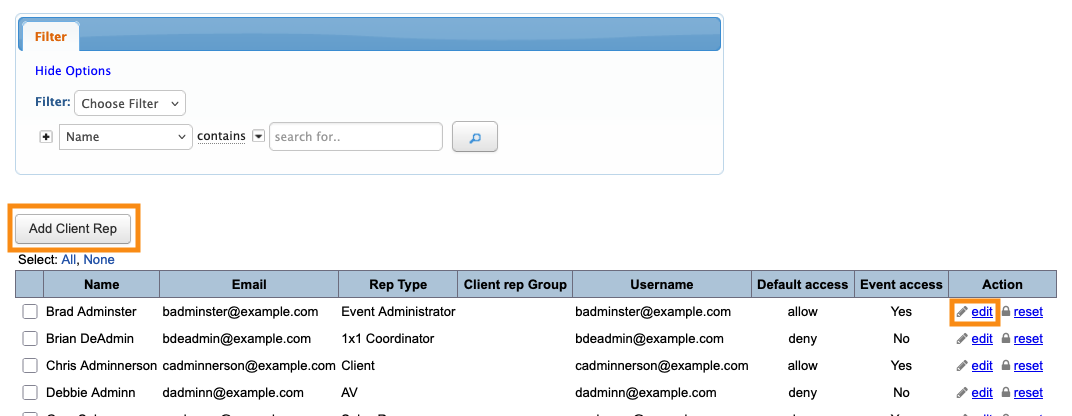Click pencil edit icon for Brian DeAdmin
The image size is (1072, 416).
tap(962, 339)
